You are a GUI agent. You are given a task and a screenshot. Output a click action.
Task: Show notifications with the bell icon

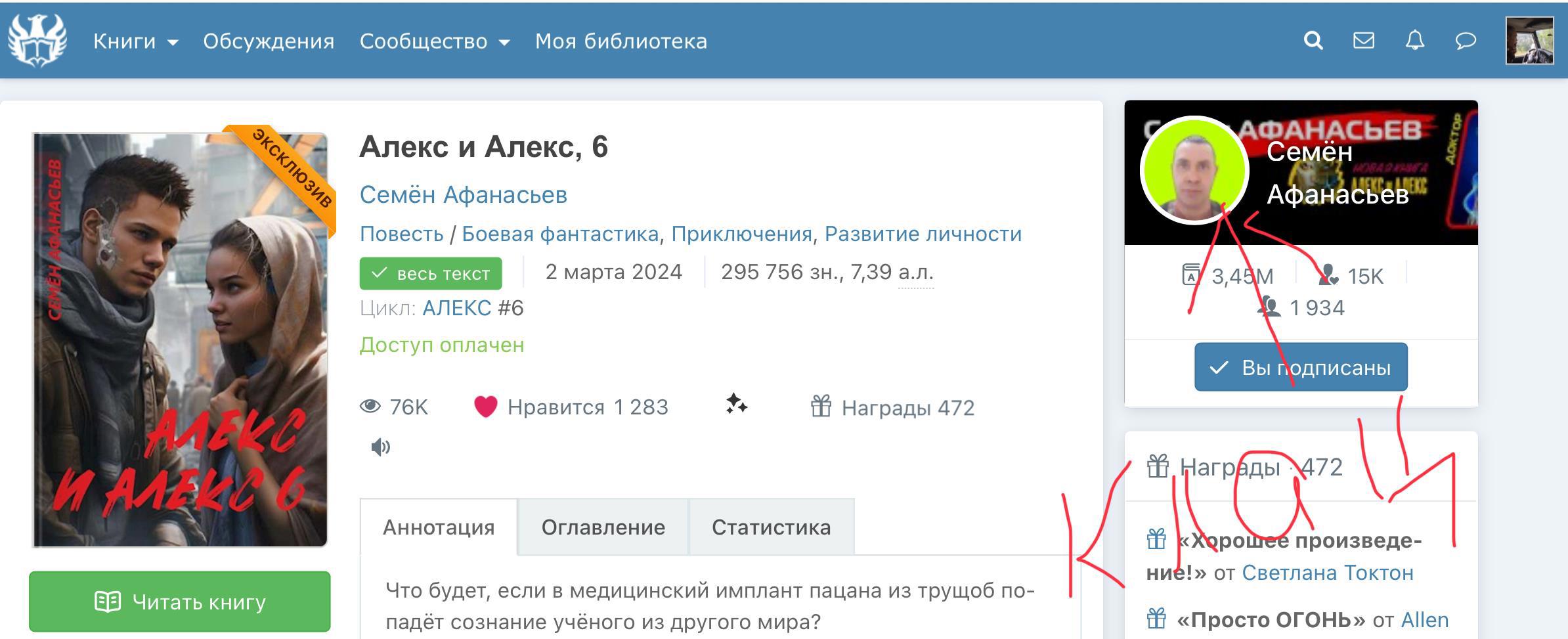(x=1414, y=41)
